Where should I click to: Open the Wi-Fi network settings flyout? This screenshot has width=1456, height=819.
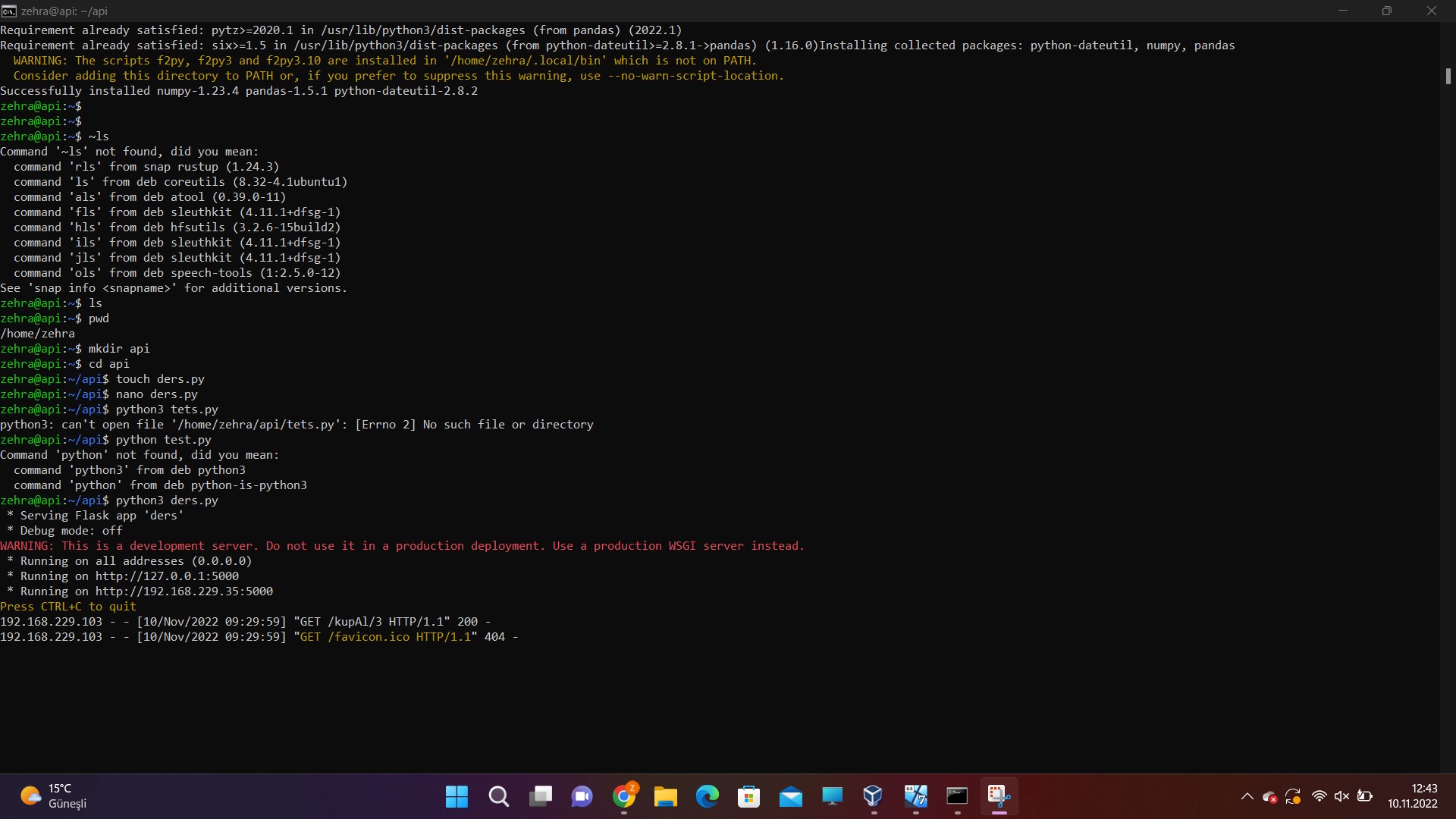pyautogui.click(x=1319, y=796)
